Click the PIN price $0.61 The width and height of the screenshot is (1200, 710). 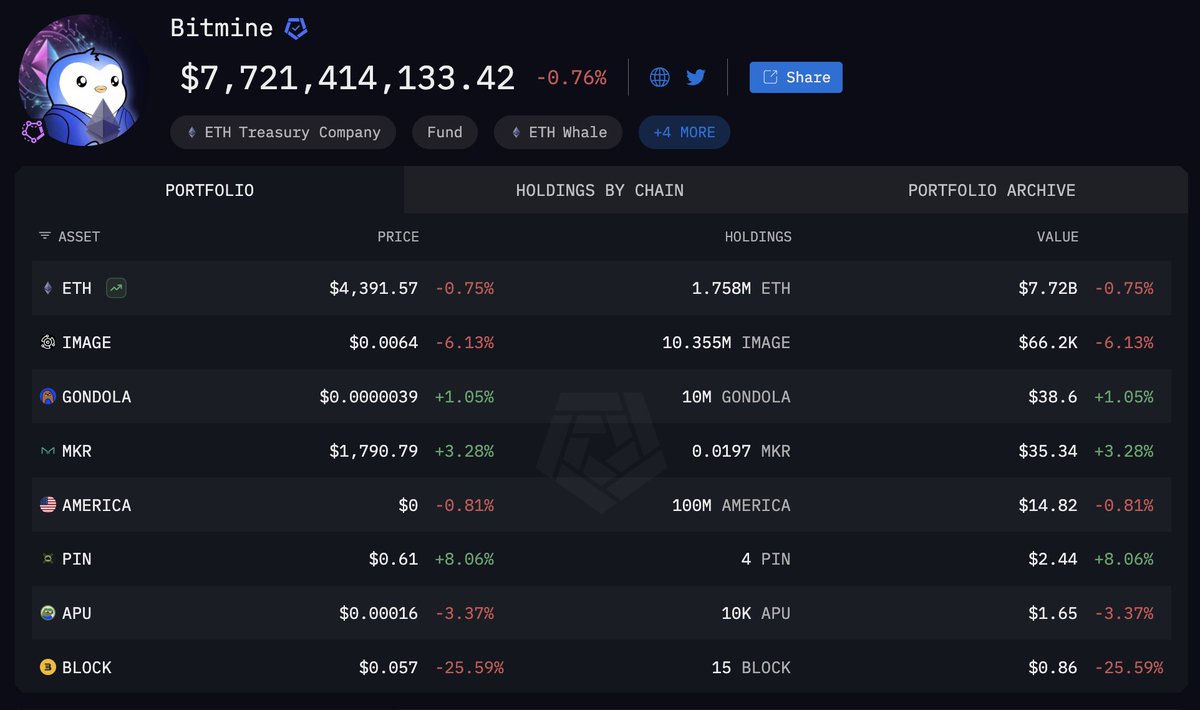(393, 559)
